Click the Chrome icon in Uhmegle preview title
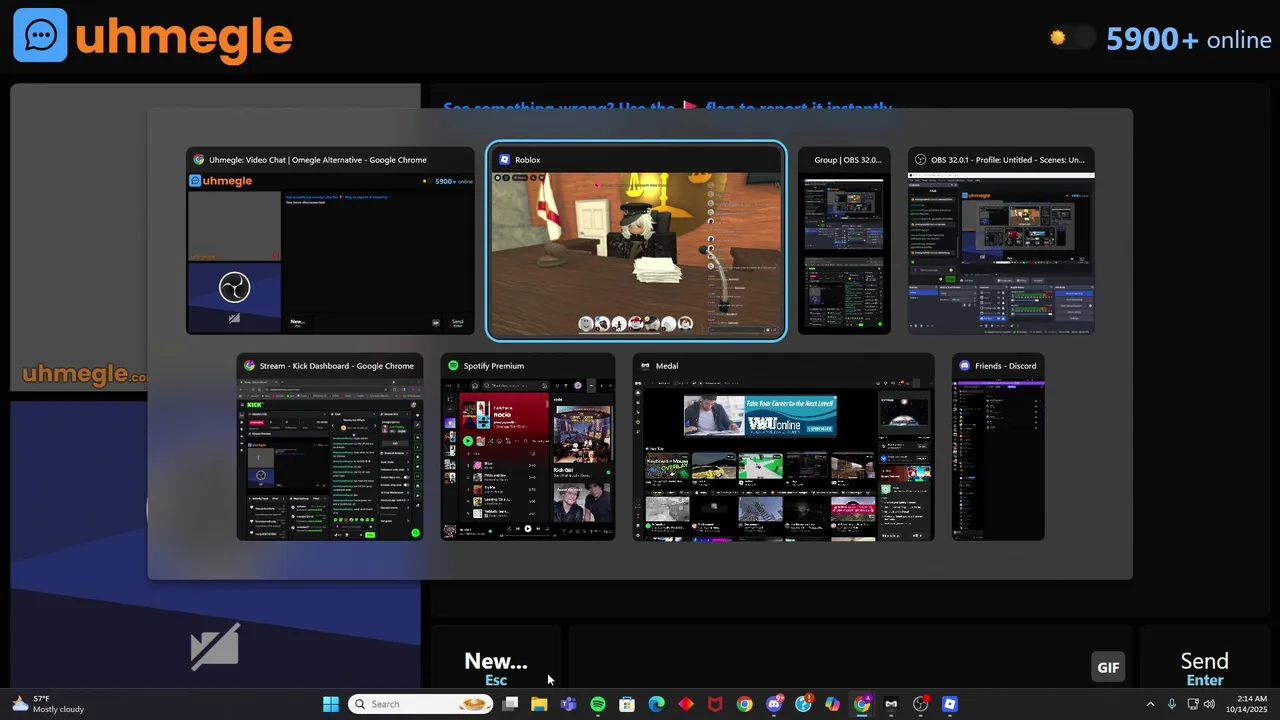 coord(199,160)
